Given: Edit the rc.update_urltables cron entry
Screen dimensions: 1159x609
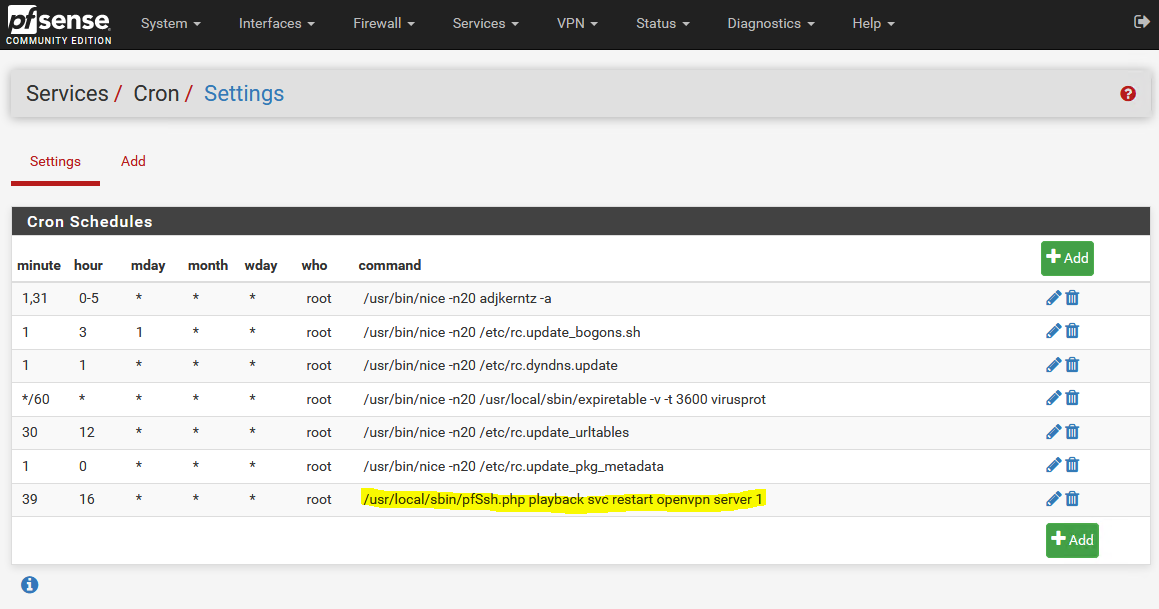Looking at the screenshot, I should pyautogui.click(x=1053, y=432).
